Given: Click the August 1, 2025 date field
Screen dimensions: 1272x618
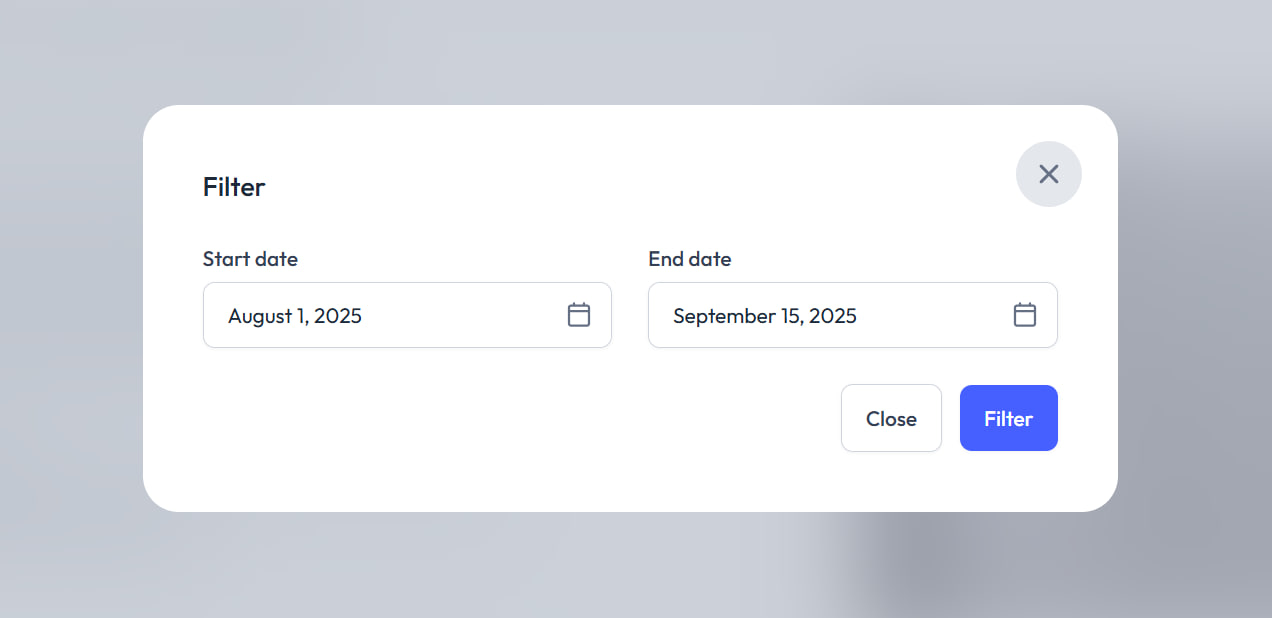Looking at the screenshot, I should point(380,316).
